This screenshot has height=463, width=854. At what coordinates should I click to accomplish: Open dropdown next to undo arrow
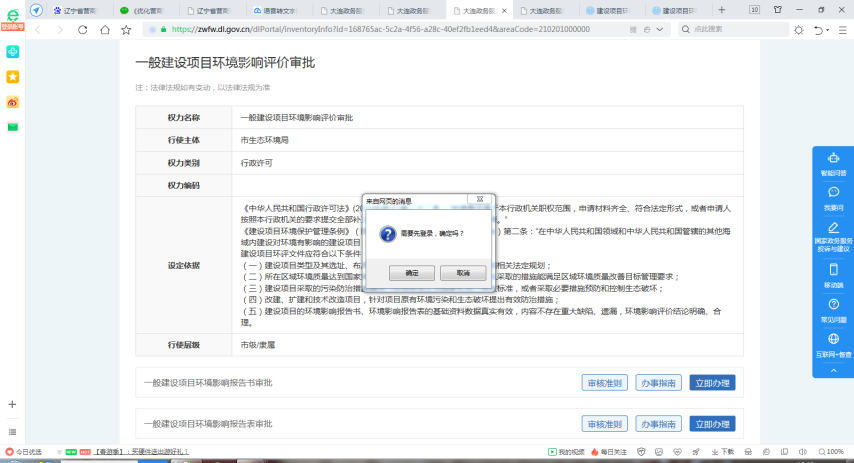(827, 31)
